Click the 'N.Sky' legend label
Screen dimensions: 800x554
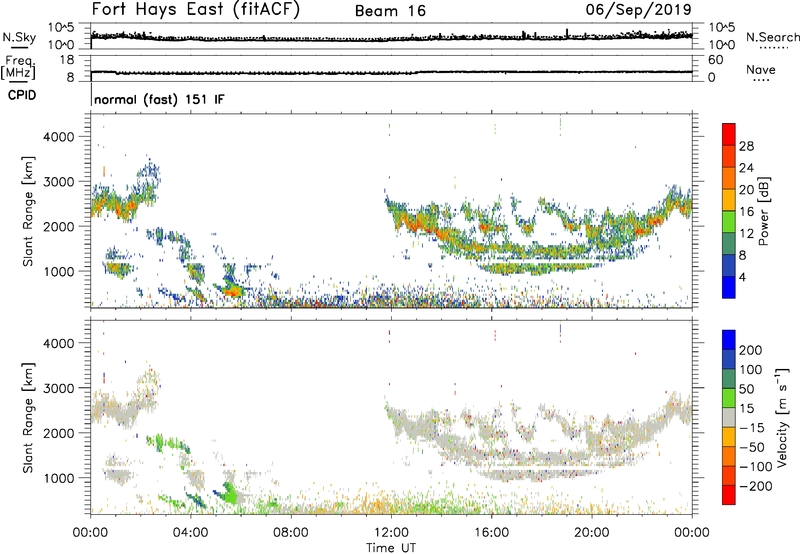pos(19,37)
